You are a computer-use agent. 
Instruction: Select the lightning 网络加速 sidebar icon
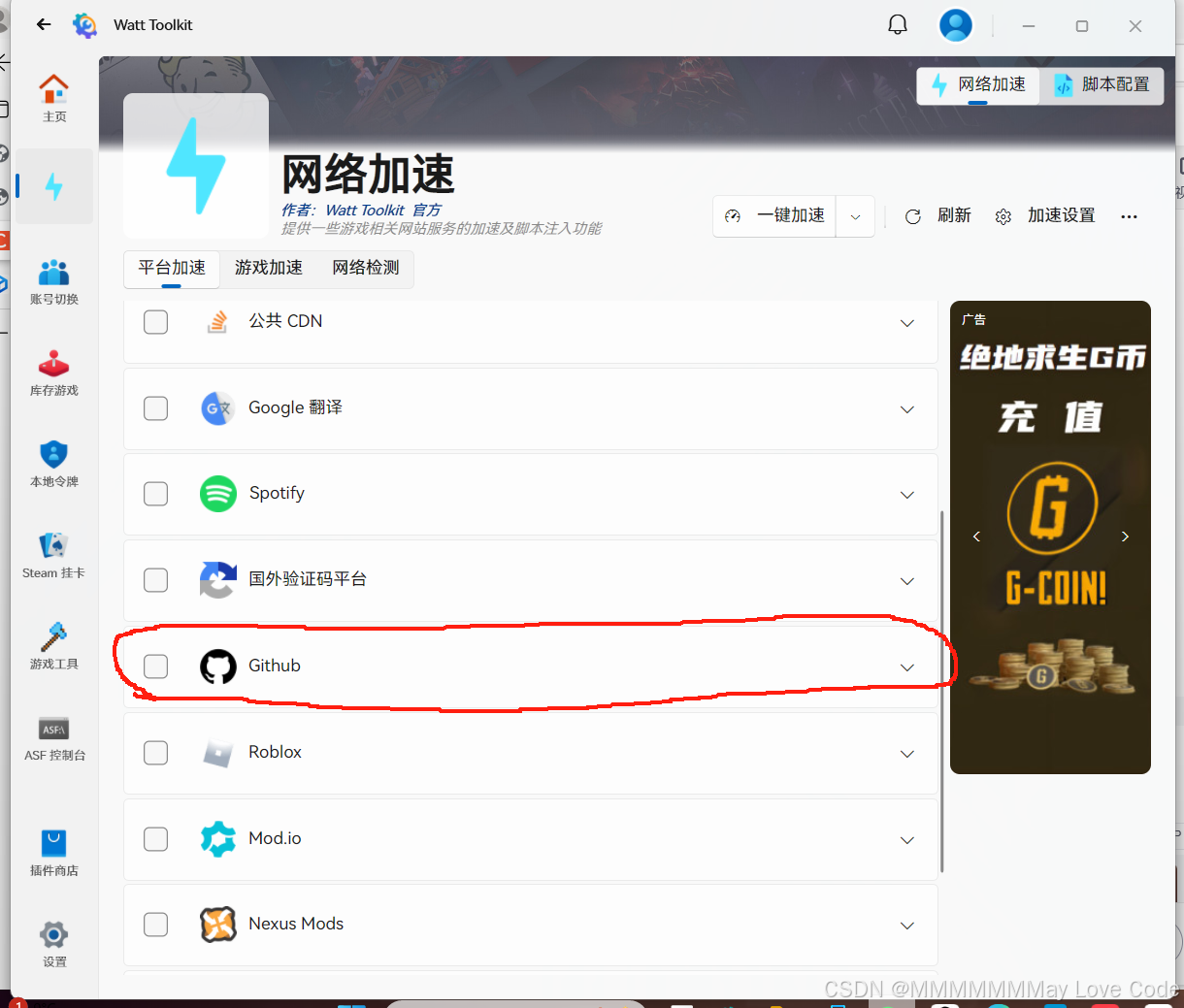pos(54,186)
